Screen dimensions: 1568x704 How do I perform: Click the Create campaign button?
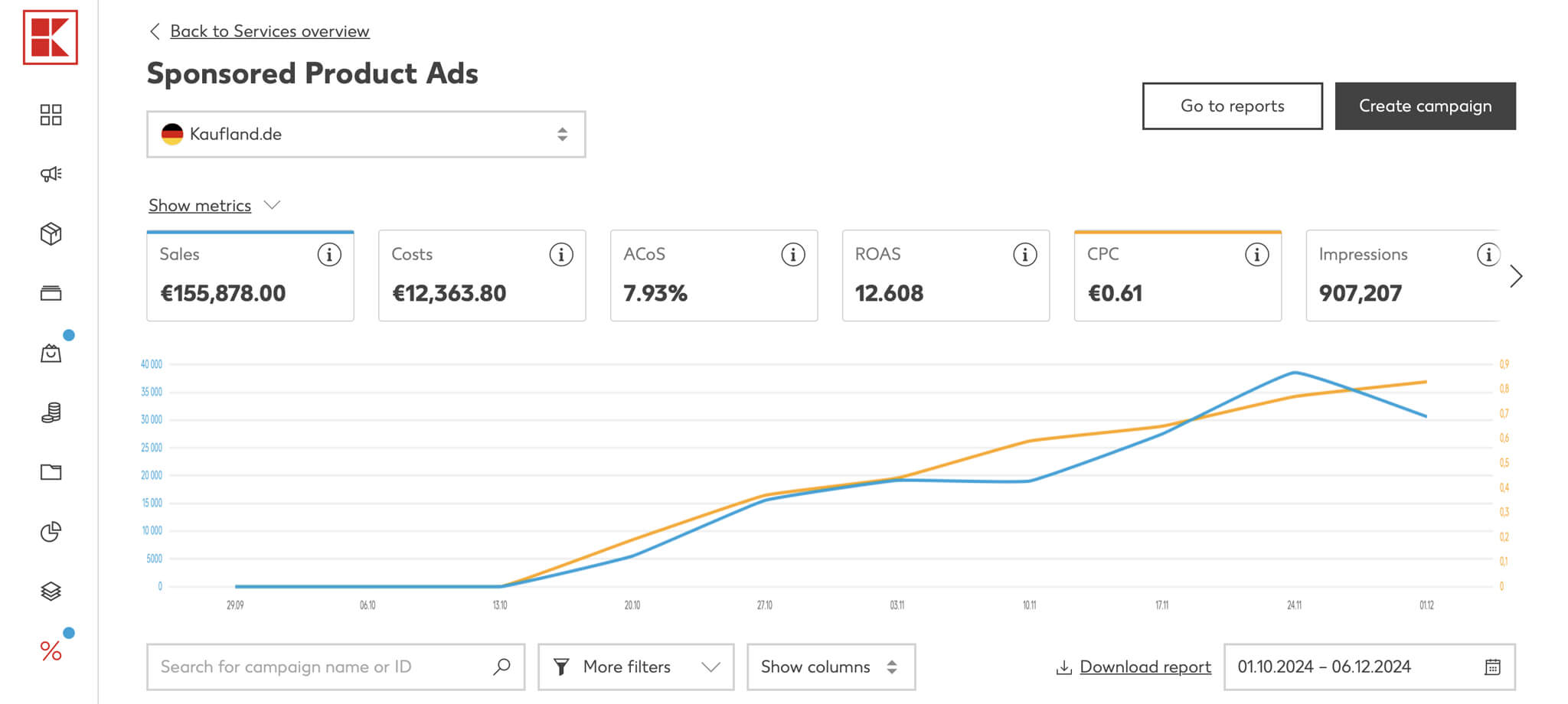(x=1425, y=106)
